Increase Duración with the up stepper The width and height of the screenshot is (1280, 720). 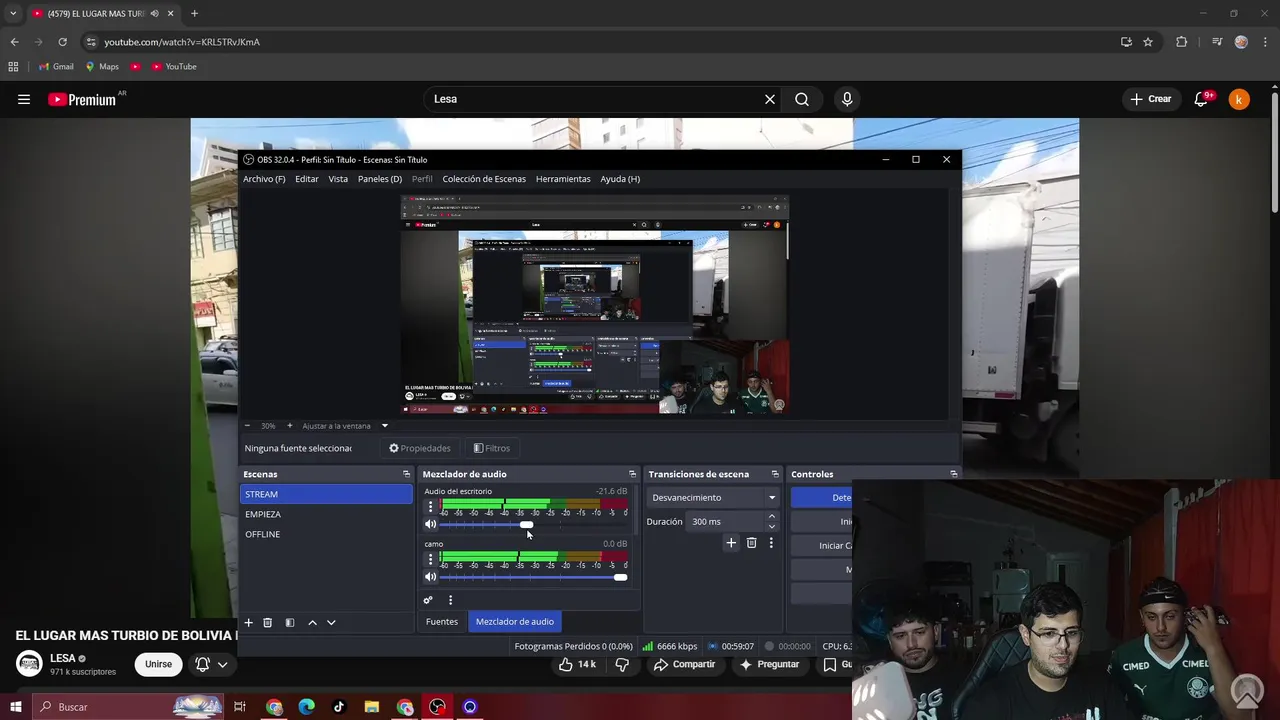771,516
